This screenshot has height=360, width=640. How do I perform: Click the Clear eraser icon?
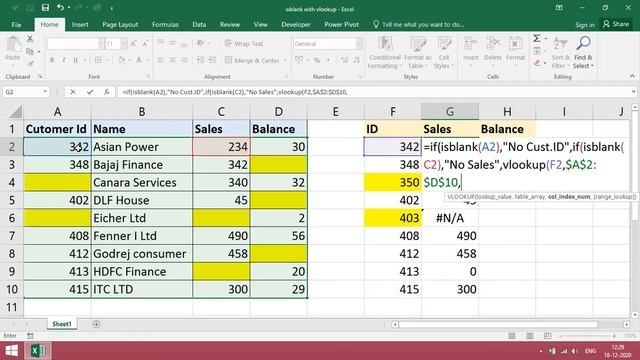point(537,63)
